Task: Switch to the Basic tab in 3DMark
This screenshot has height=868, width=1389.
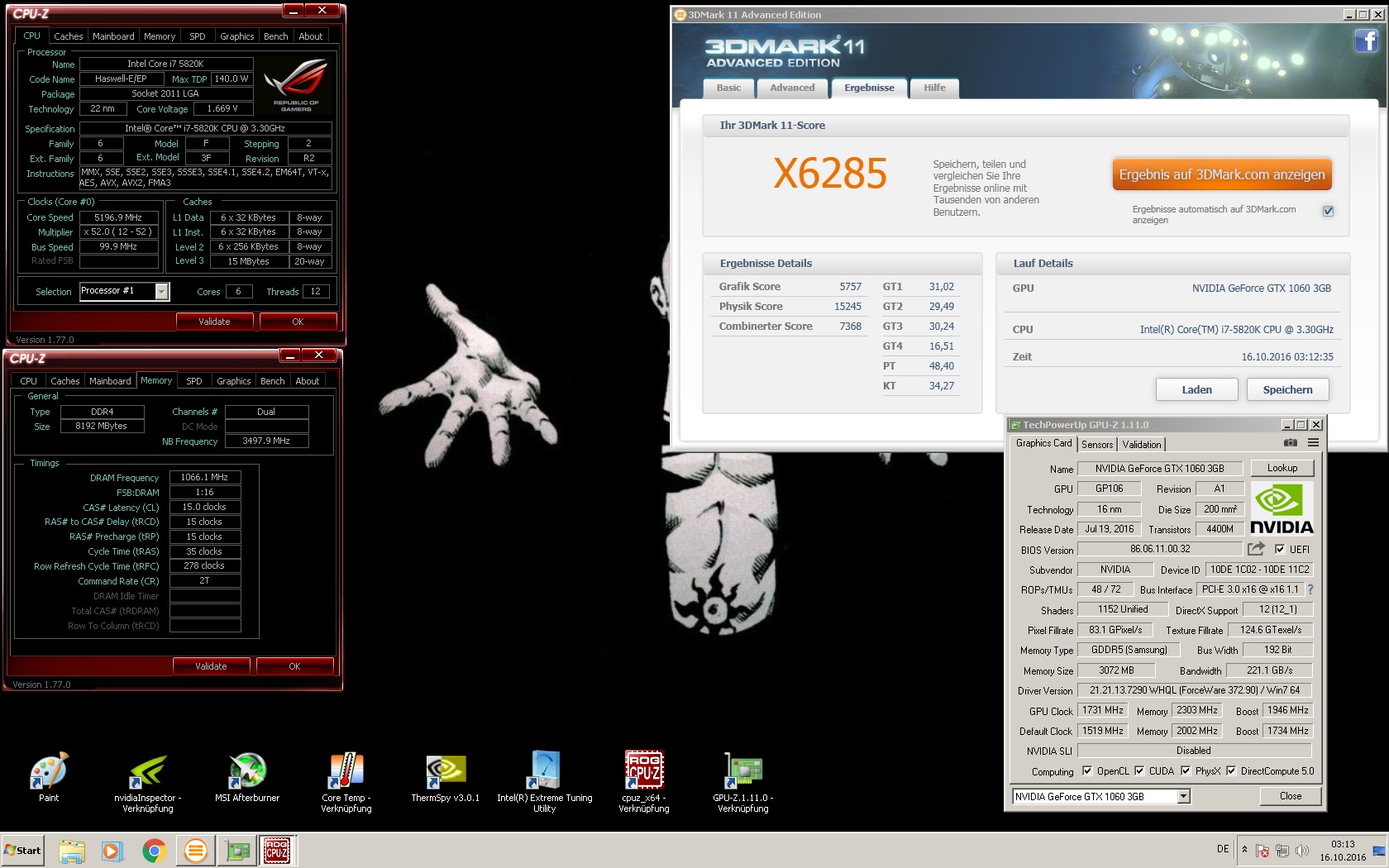Action: click(728, 88)
